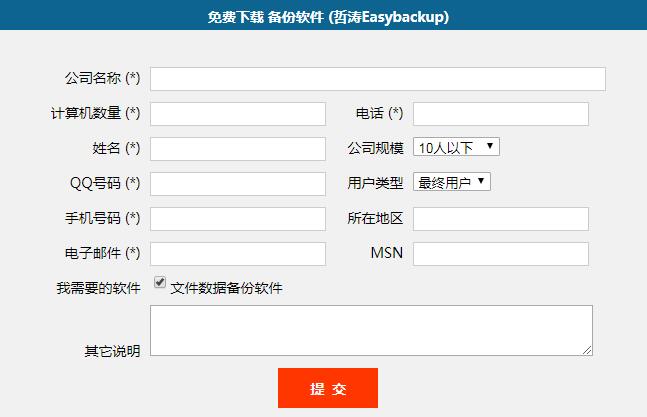Click inside the 其它说明 text area

click(x=371, y=330)
